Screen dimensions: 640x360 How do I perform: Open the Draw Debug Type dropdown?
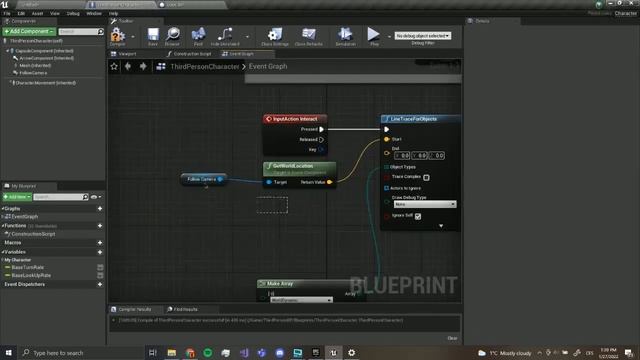(x=425, y=204)
